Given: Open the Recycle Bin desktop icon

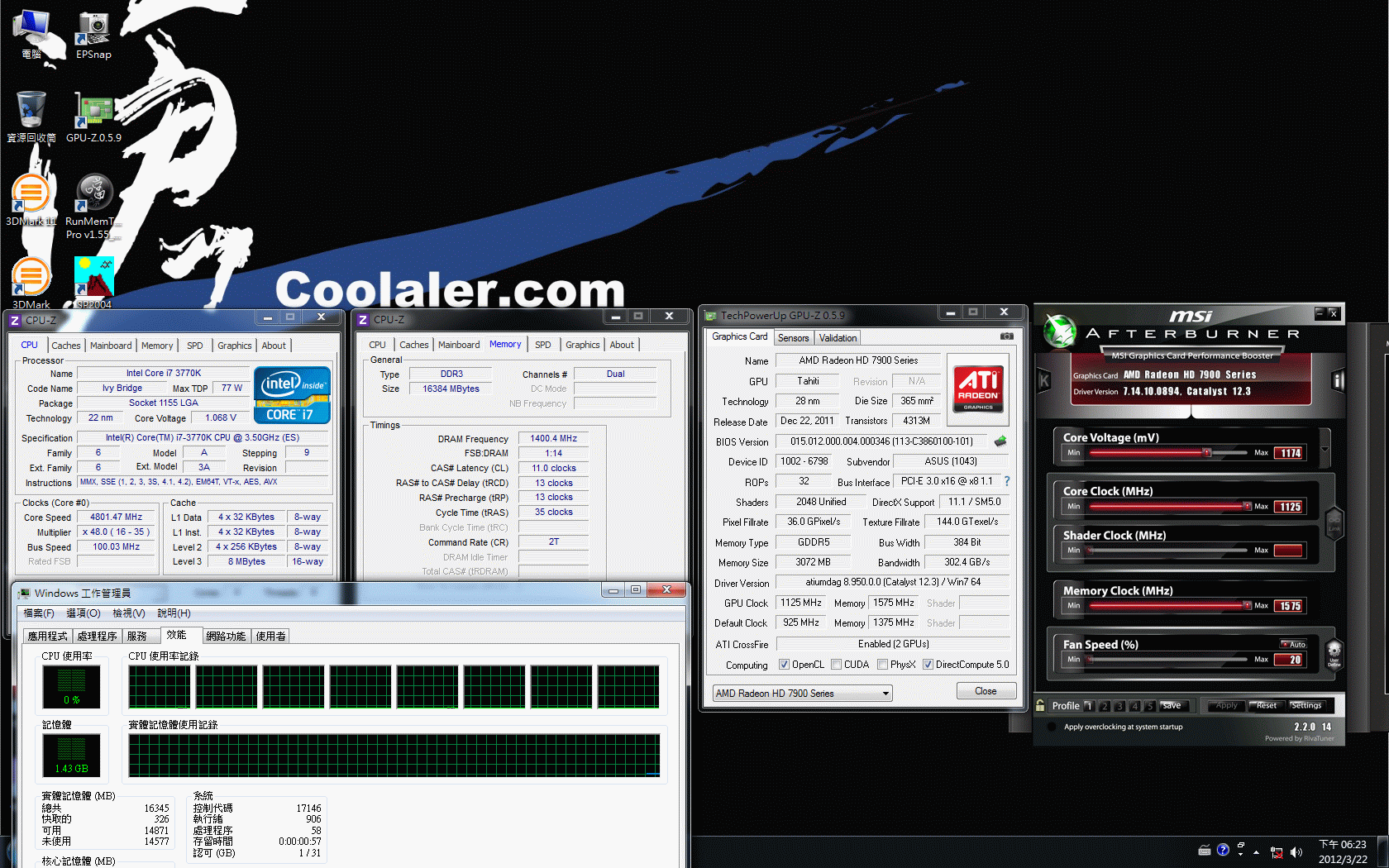Looking at the screenshot, I should [x=31, y=118].
